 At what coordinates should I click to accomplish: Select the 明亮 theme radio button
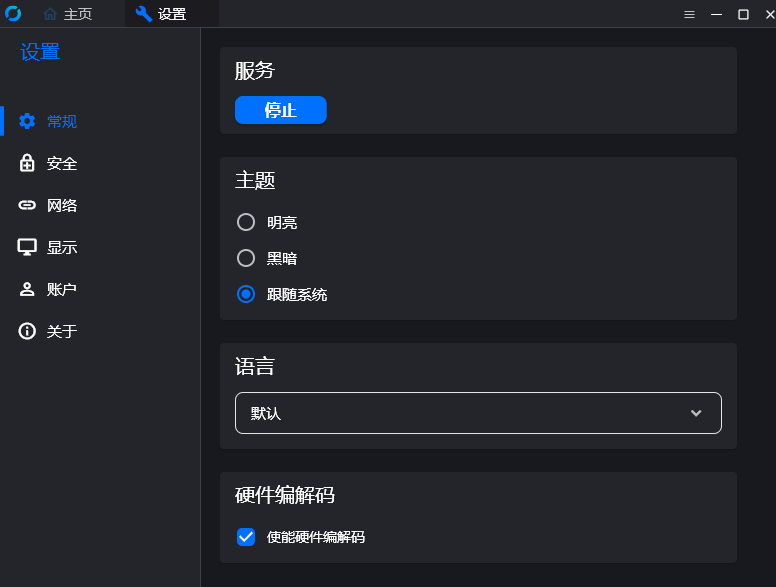[246, 222]
